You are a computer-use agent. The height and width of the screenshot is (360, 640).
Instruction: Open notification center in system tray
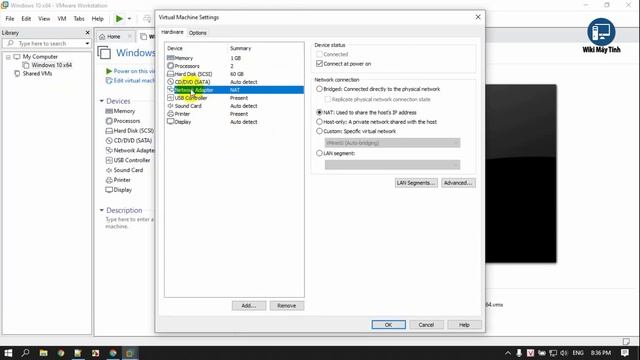(624, 353)
